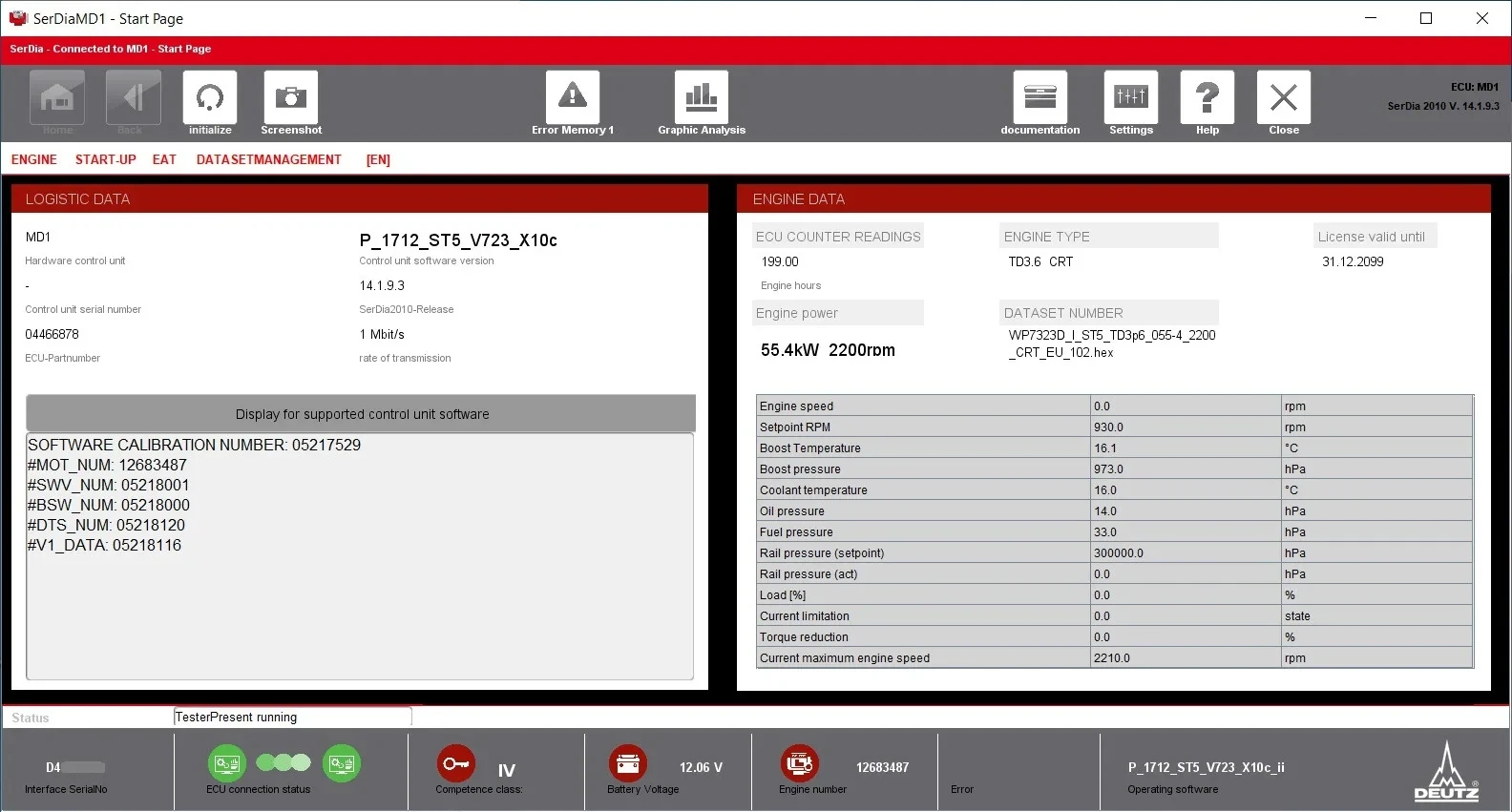Image resolution: width=1512 pixels, height=812 pixels.
Task: Open the Graphic Analysis chart icon
Action: 701,97
